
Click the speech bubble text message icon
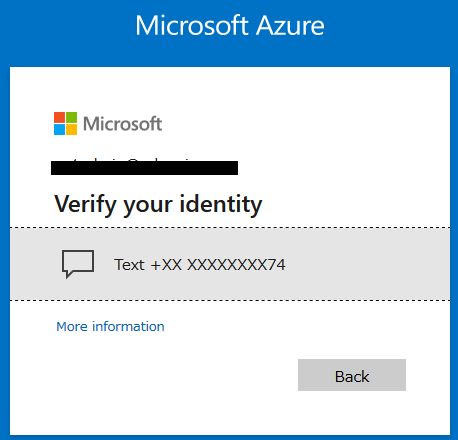(x=78, y=264)
